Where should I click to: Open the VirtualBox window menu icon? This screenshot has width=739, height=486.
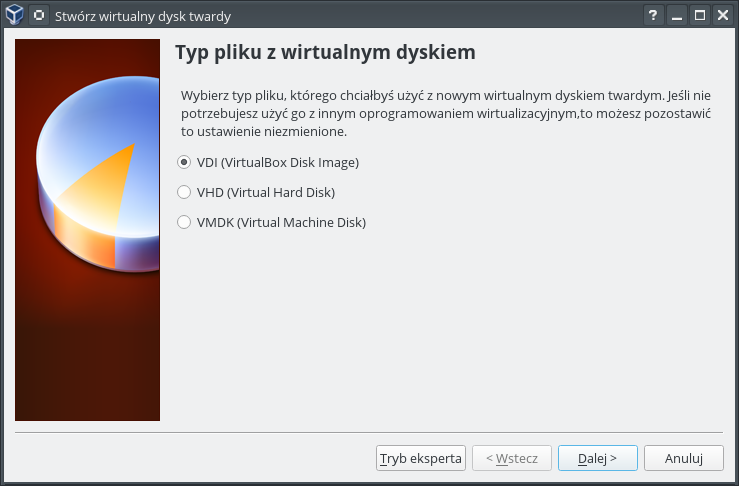[x=15, y=15]
